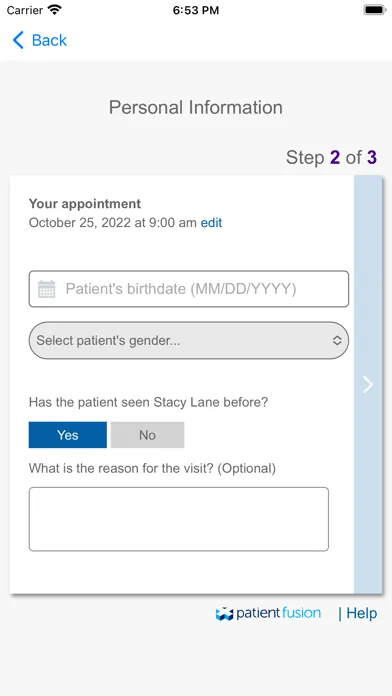The height and width of the screenshot is (696, 392).
Task: Tap the 6:53 PM status bar clock
Action: click(196, 10)
